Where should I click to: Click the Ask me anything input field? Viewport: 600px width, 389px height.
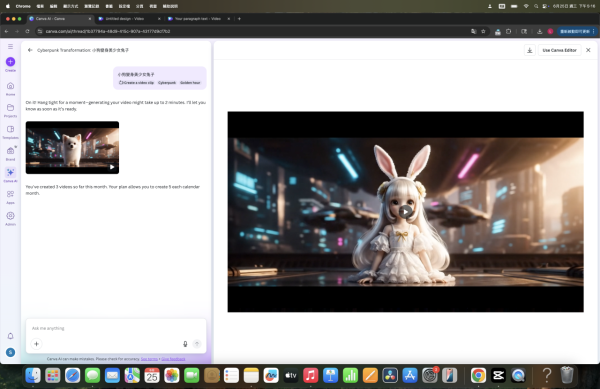click(x=116, y=328)
